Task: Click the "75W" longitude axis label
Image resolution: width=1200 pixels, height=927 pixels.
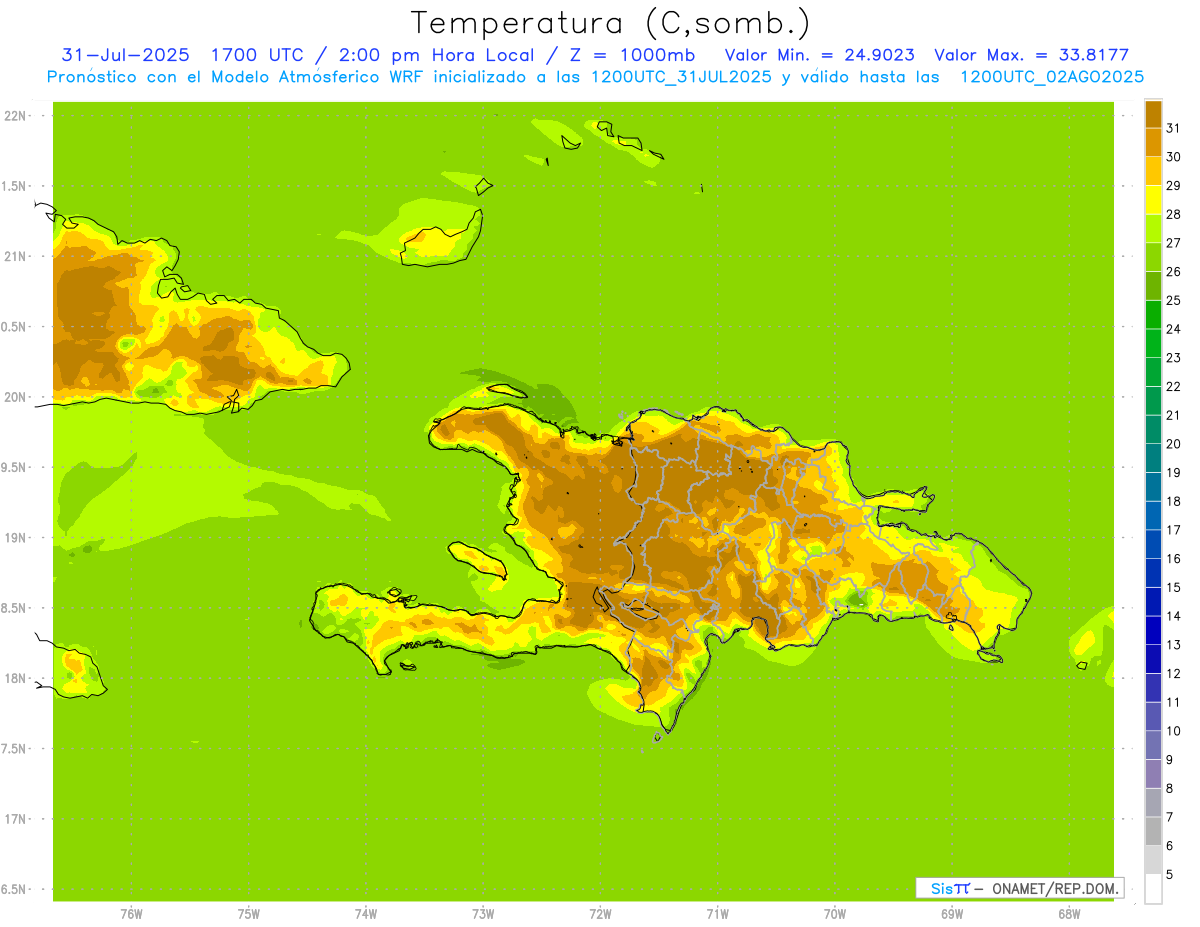Action: point(249,913)
